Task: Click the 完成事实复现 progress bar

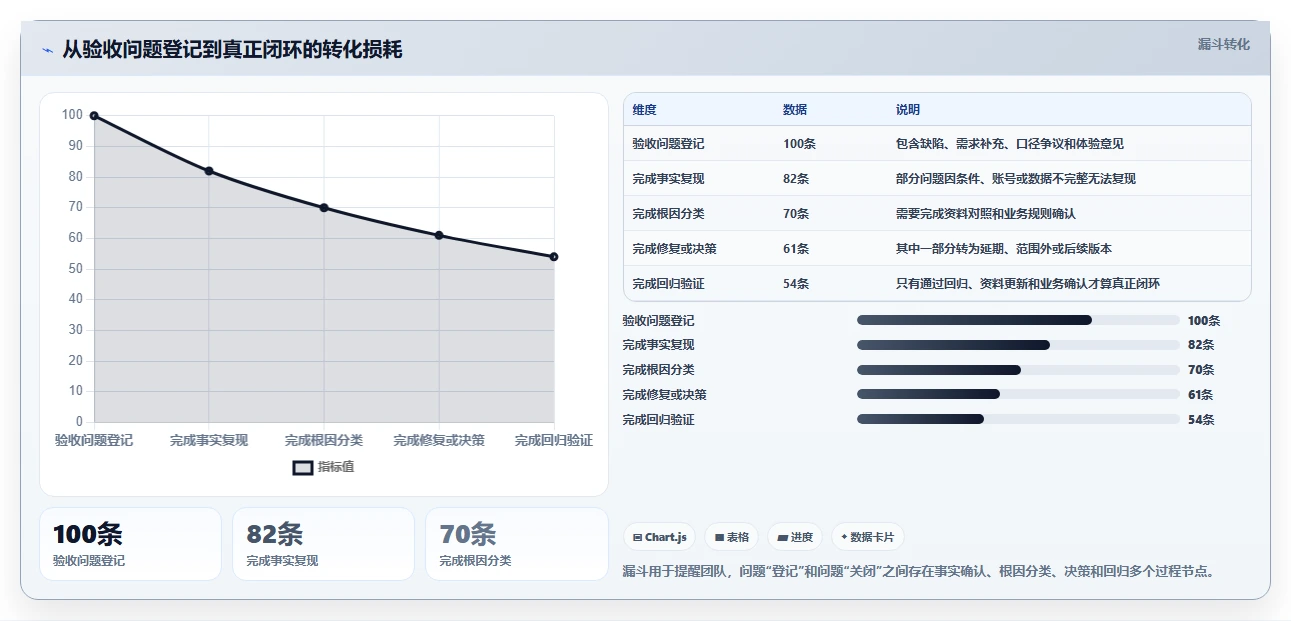Action: 1018,345
